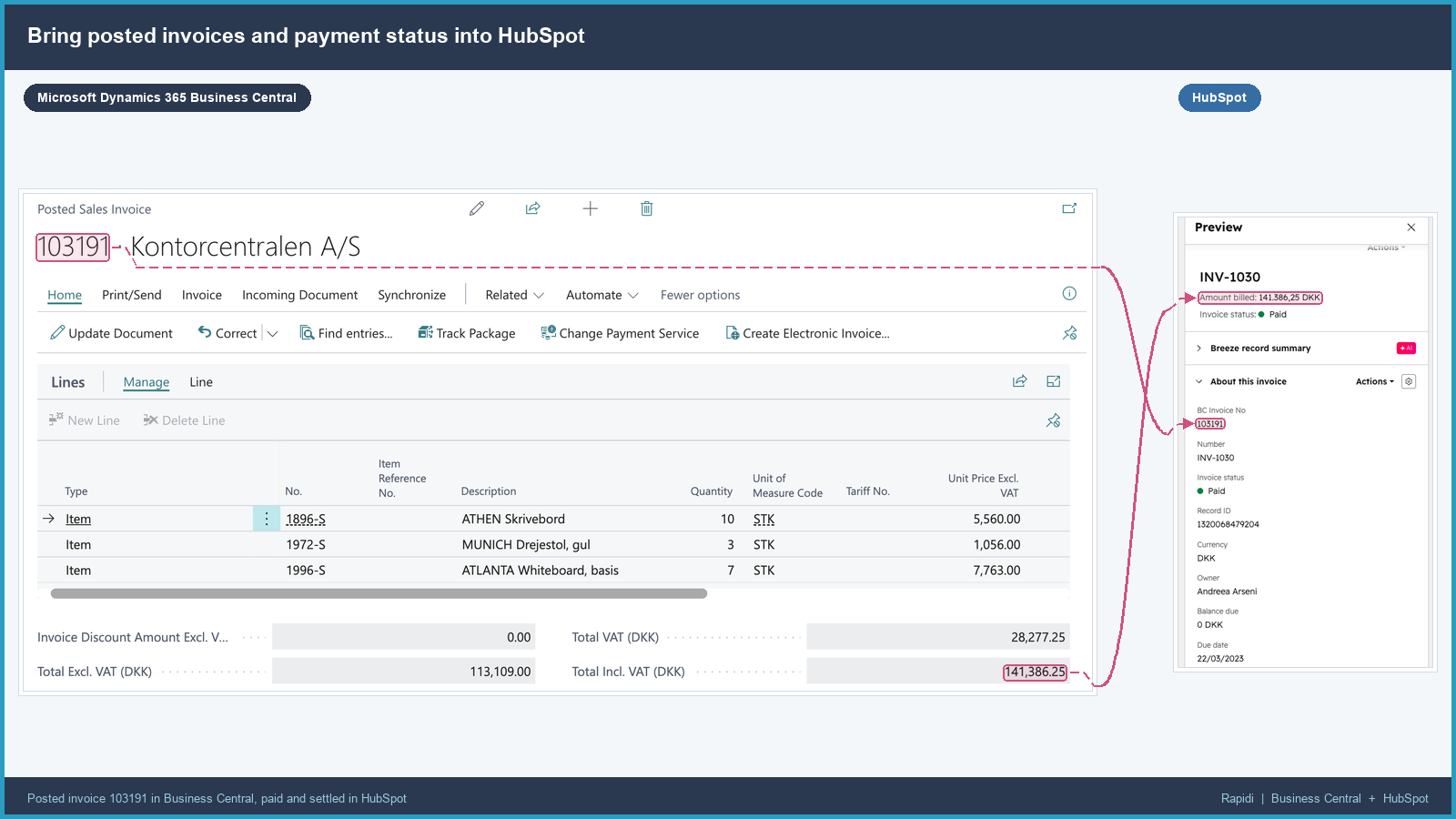The height and width of the screenshot is (819, 1456).
Task: Select the Home menu tab
Action: (x=65, y=295)
